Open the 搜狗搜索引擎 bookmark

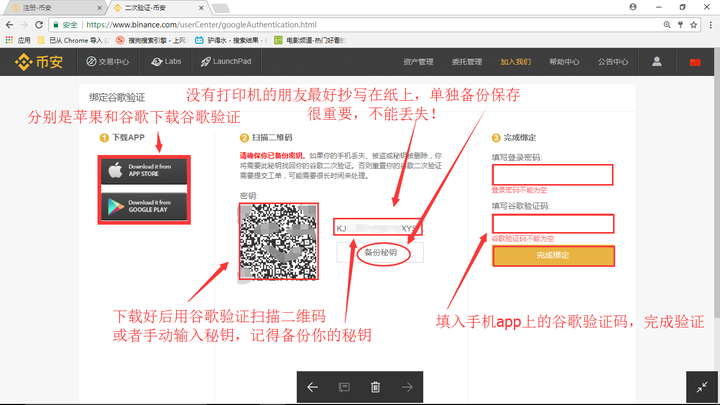[x=152, y=40]
